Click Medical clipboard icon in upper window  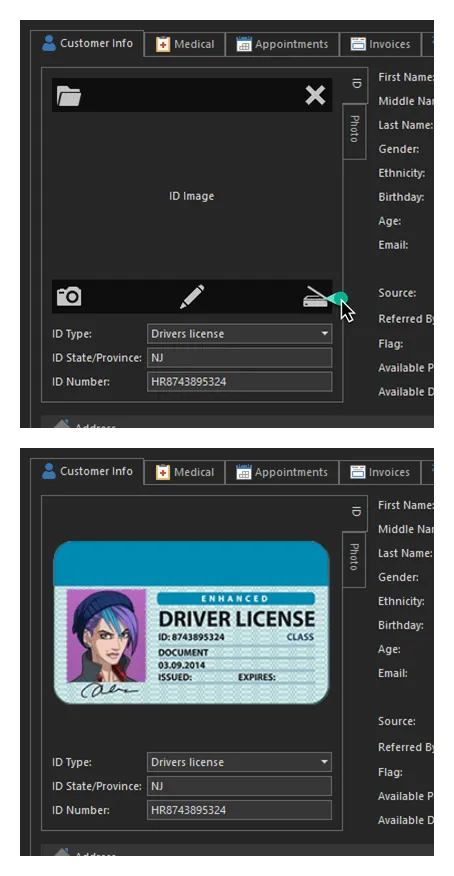pyautogui.click(x=163, y=44)
